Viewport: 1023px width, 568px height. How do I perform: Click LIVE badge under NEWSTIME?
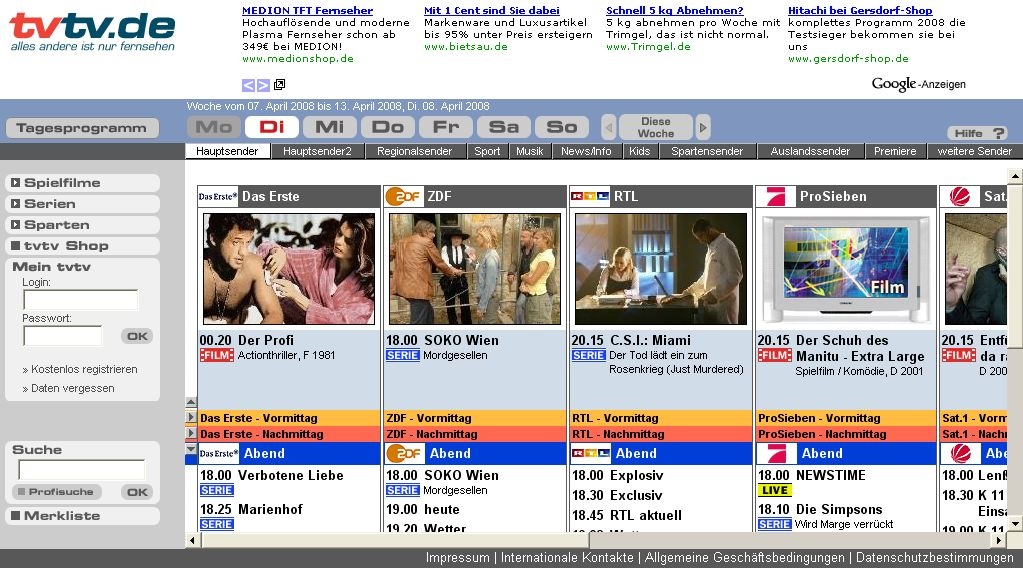click(x=774, y=490)
